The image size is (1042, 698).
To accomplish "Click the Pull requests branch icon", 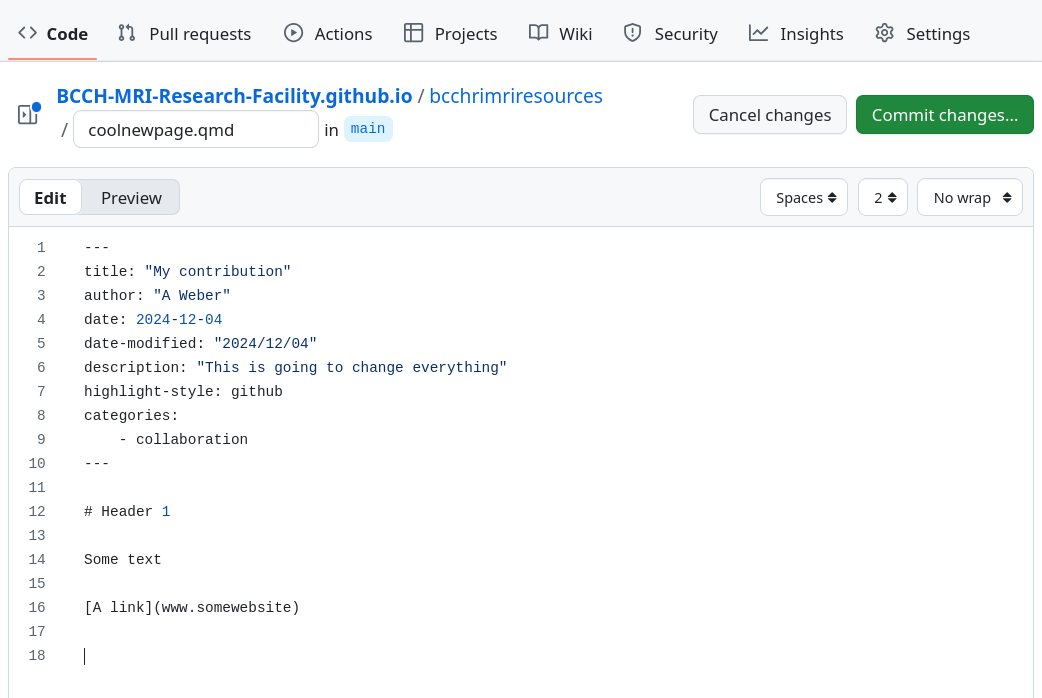I will [x=127, y=33].
